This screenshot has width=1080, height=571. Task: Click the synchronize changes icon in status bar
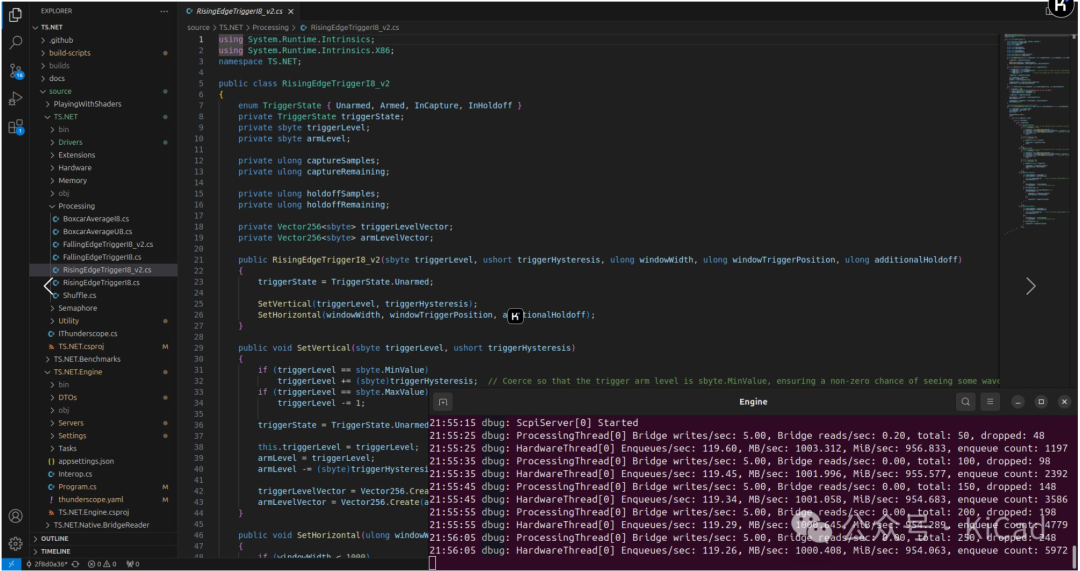[x=75, y=564]
